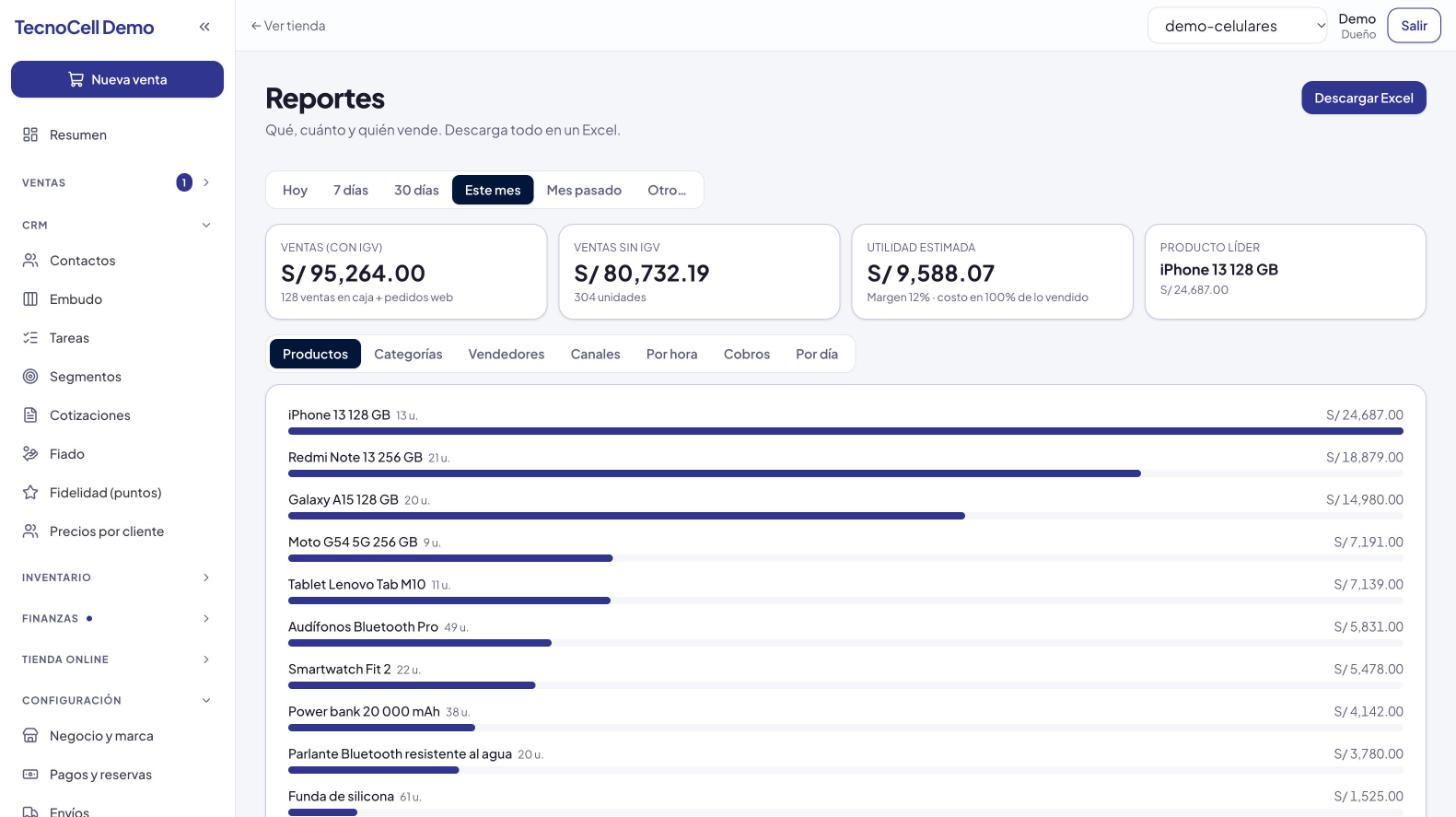The height and width of the screenshot is (817, 1456).
Task: Open the Canales report tab
Action: pos(595,354)
